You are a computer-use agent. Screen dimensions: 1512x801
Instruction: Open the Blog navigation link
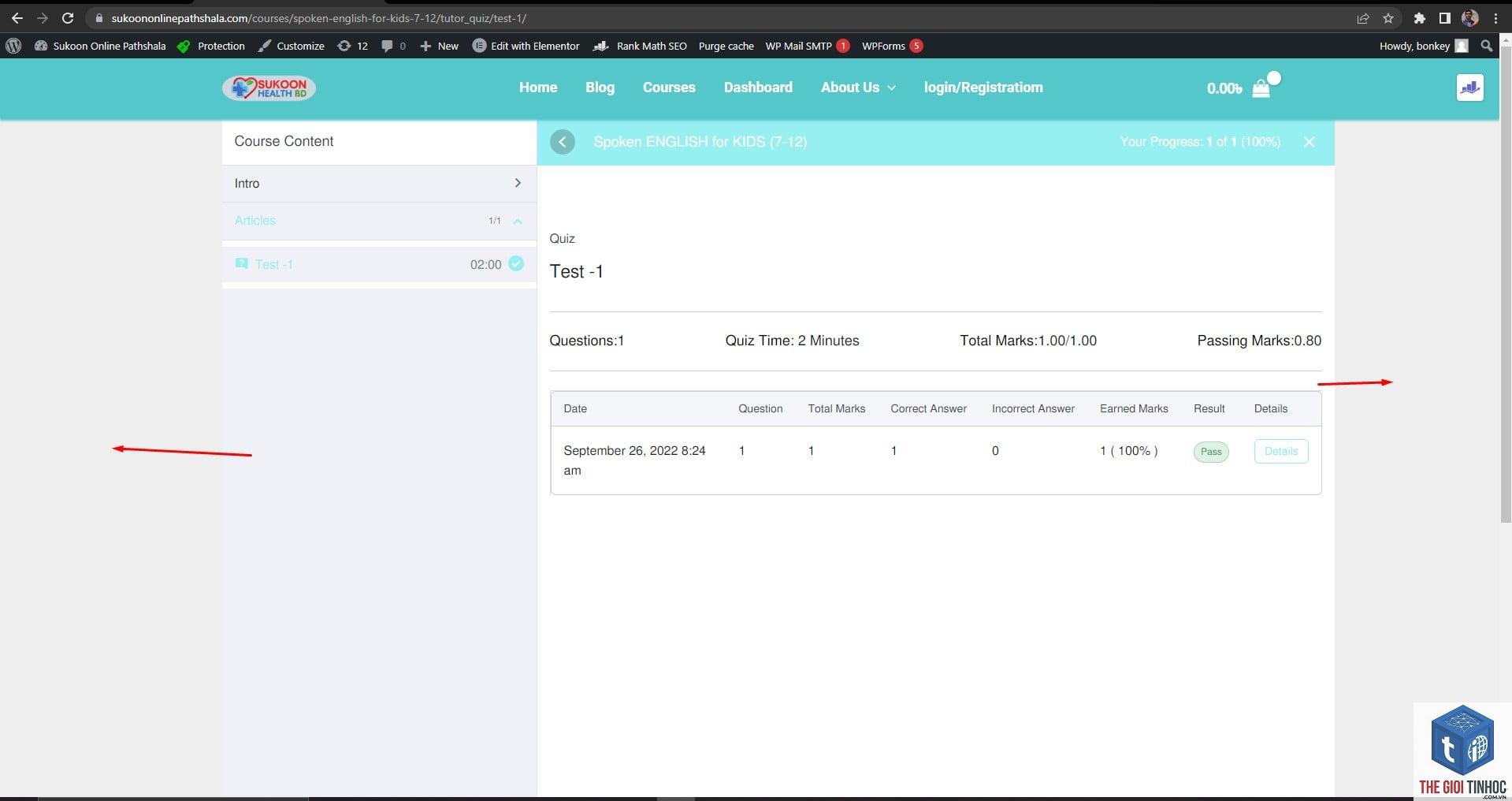click(600, 88)
